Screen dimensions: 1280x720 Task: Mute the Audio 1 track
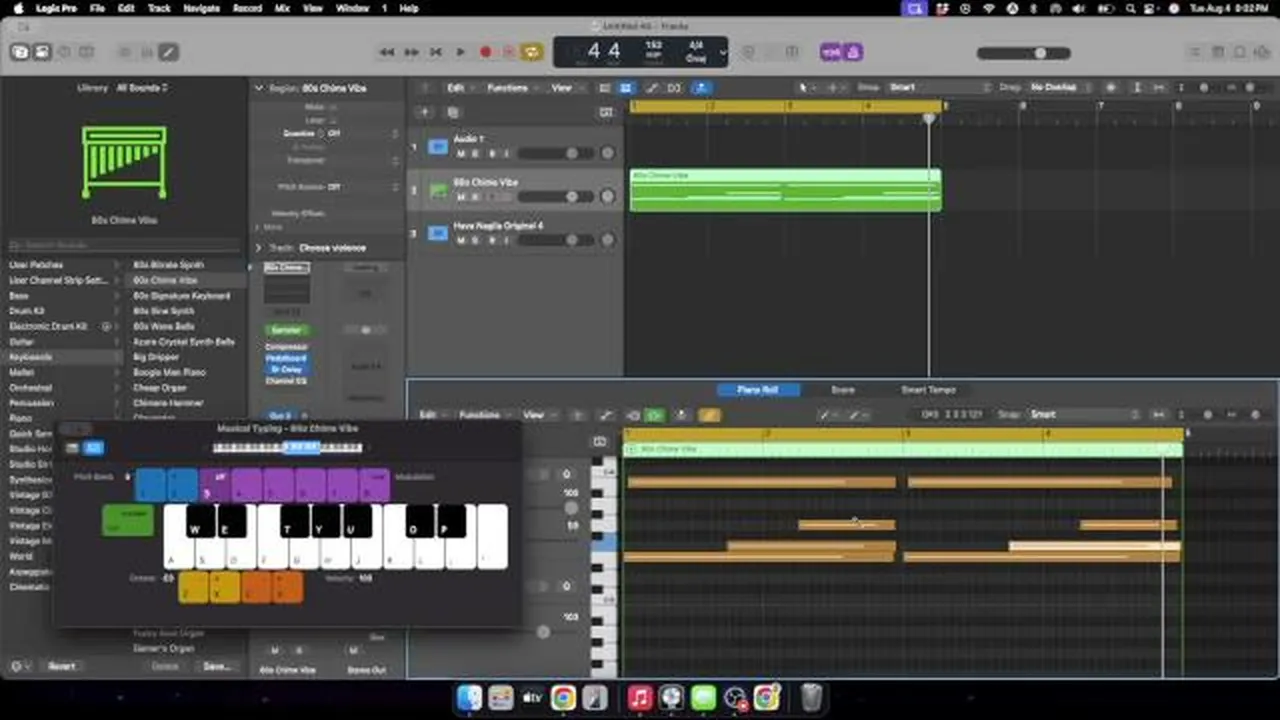(461, 154)
